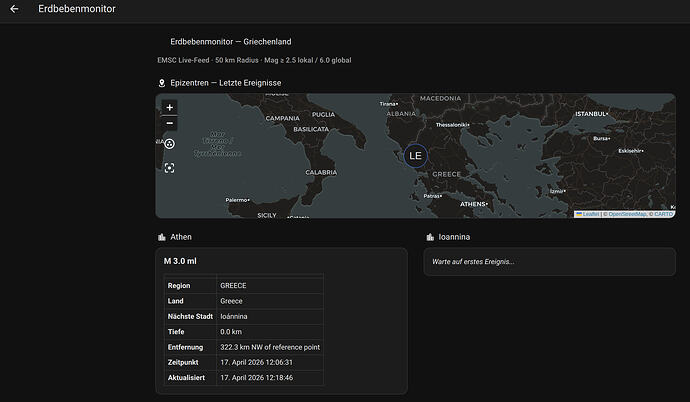Select the heading Erdbebenmonitor — Griechenland
This screenshot has width=690, height=402.
231,42
